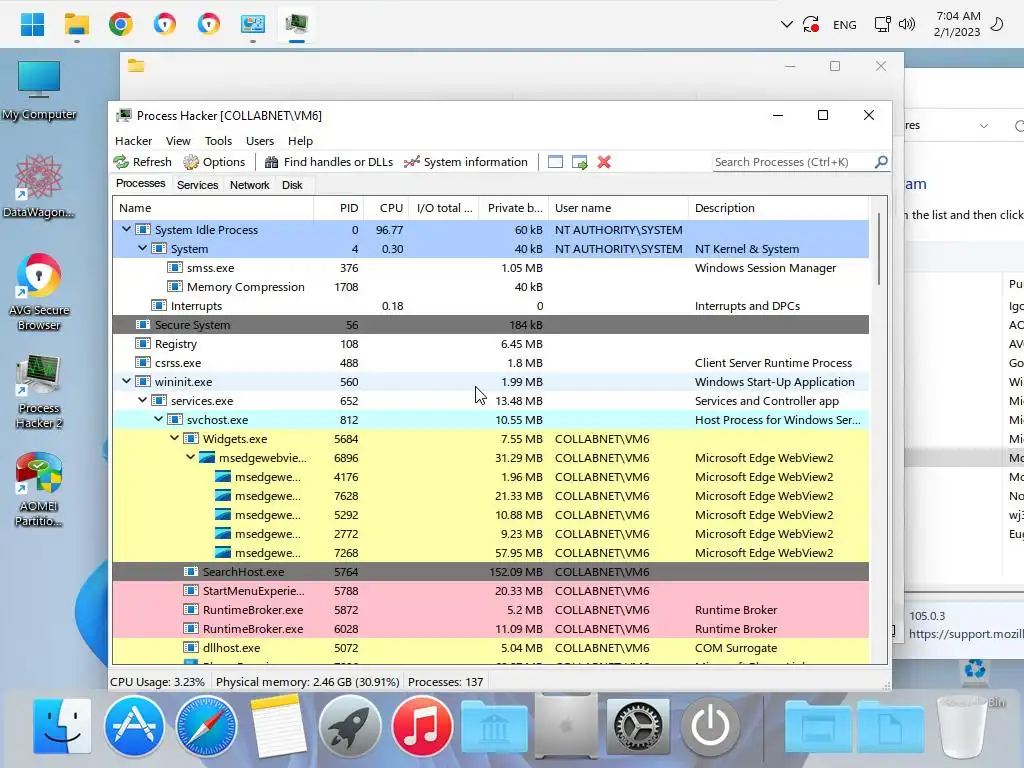Open the Tools menu
This screenshot has width=1024, height=768.
(218, 141)
